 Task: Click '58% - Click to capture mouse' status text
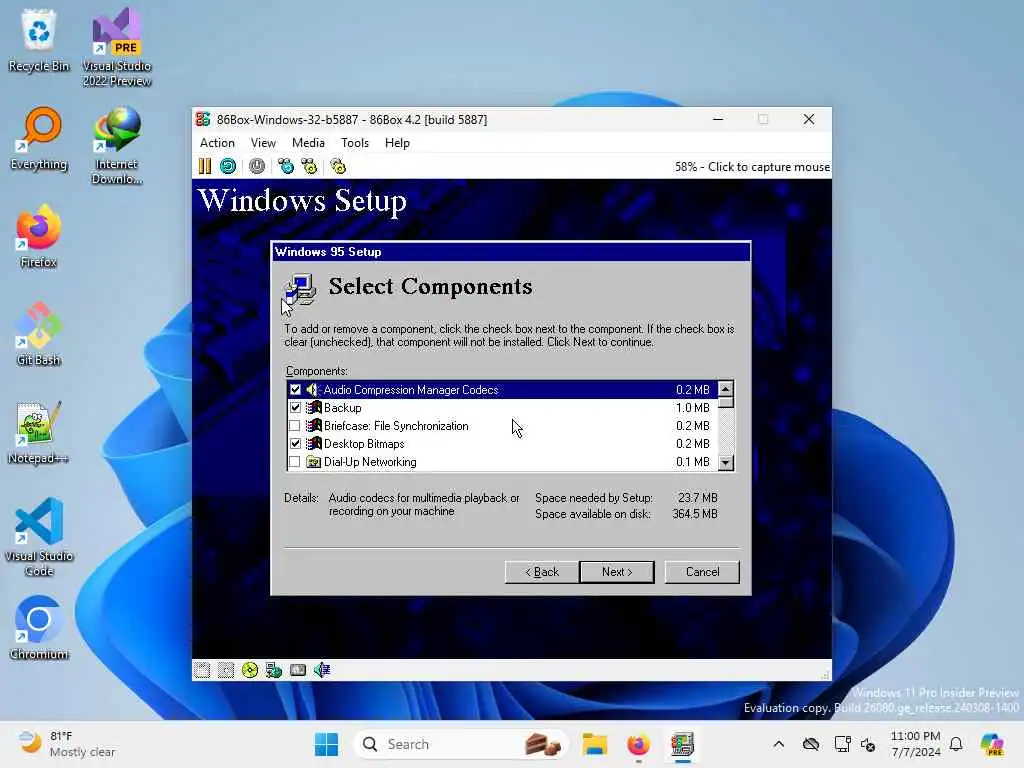(752, 167)
